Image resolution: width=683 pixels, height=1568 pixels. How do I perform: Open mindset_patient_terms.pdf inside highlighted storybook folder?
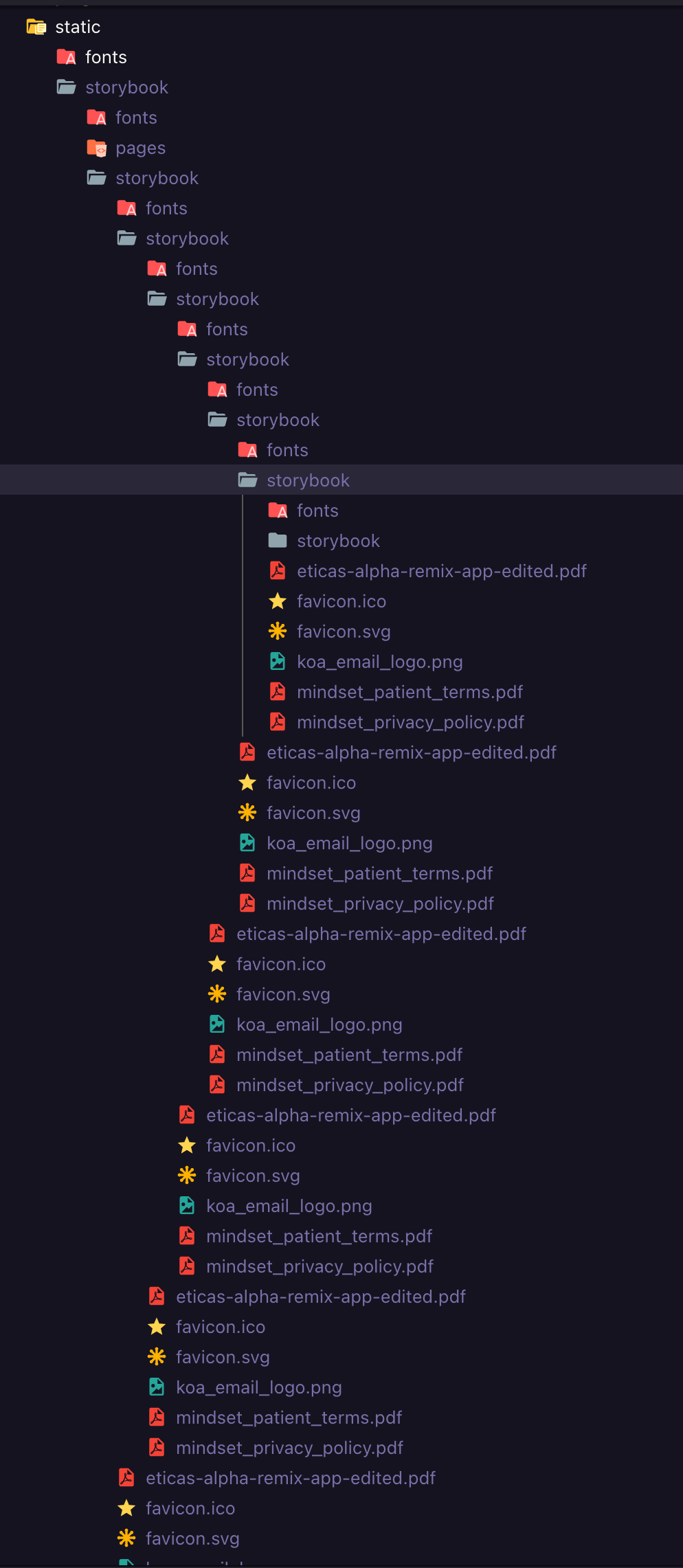click(410, 692)
